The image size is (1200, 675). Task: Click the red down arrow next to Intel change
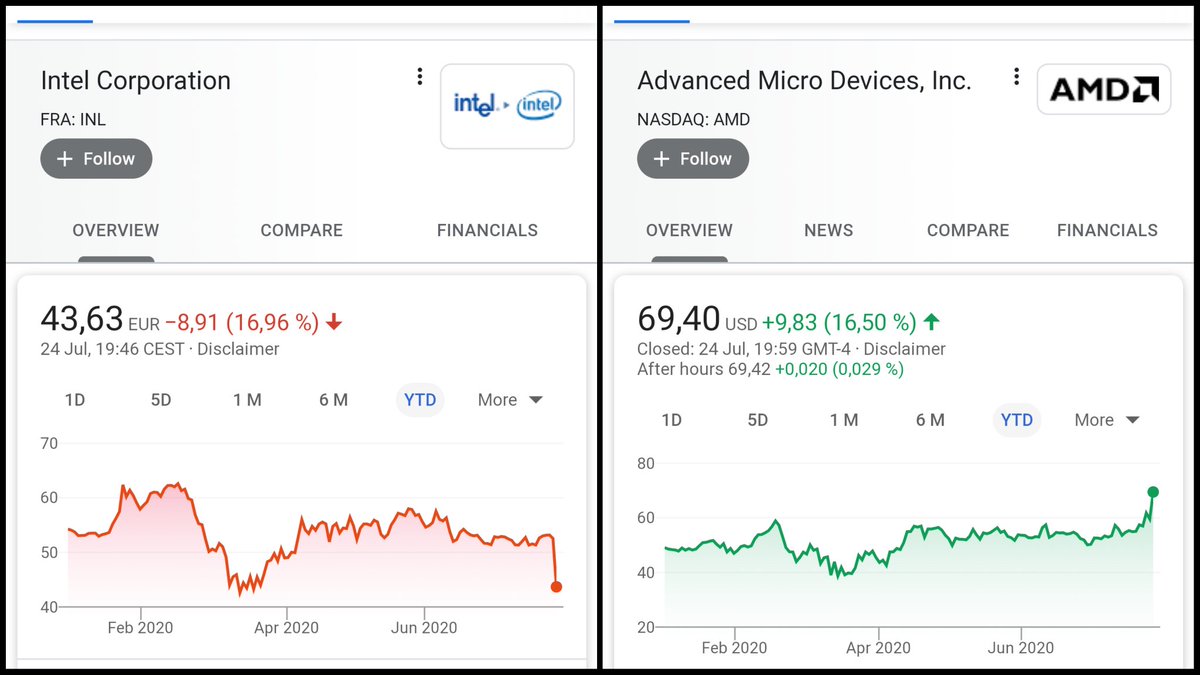coord(334,322)
